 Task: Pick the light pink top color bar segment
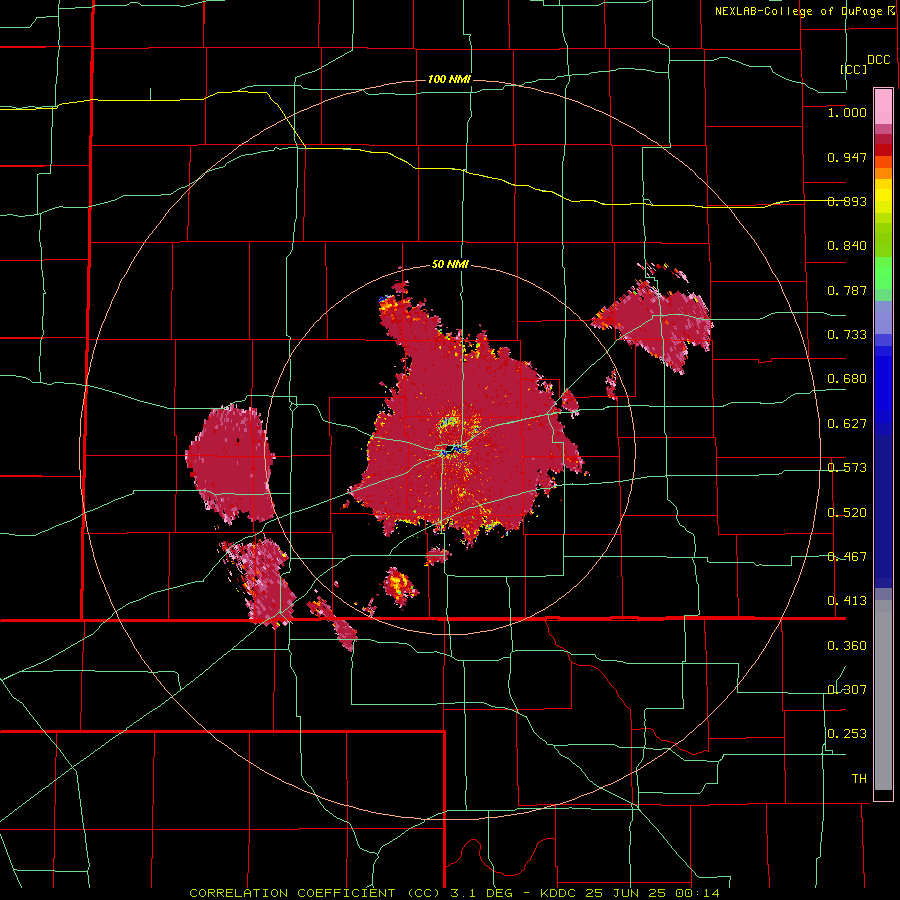(x=883, y=107)
